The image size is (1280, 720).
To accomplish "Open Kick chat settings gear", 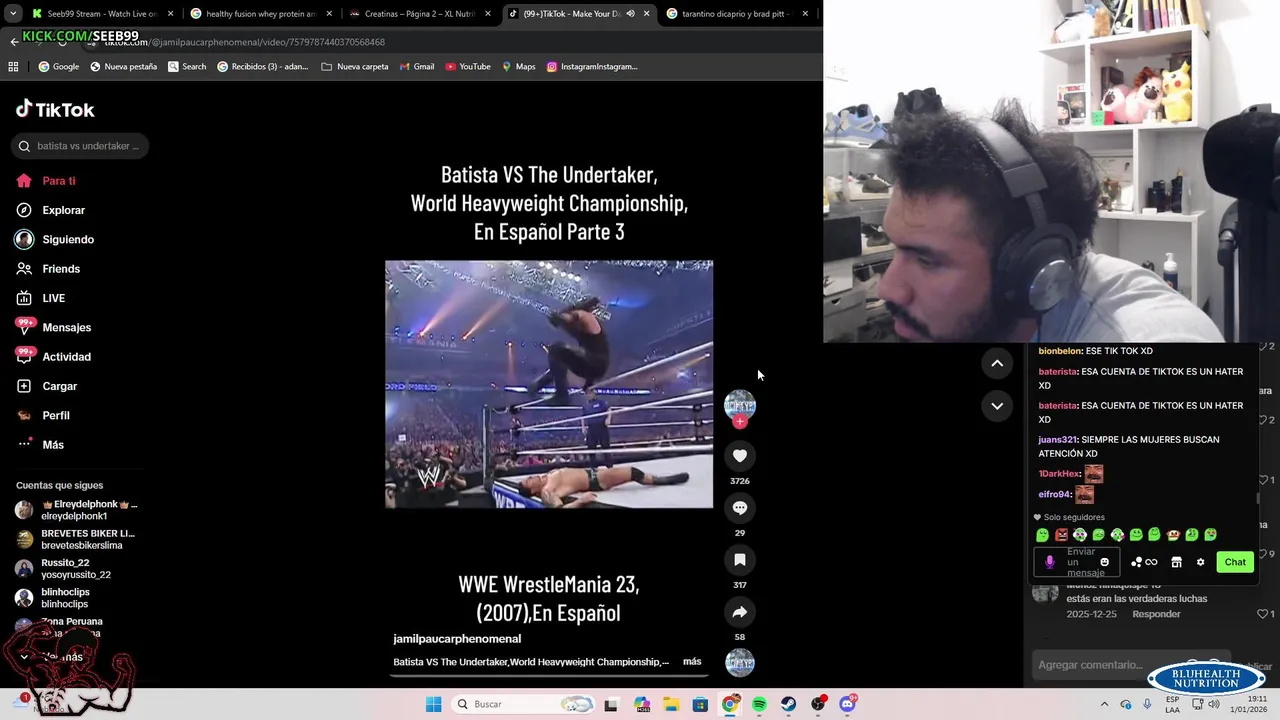I will pos(1200,562).
